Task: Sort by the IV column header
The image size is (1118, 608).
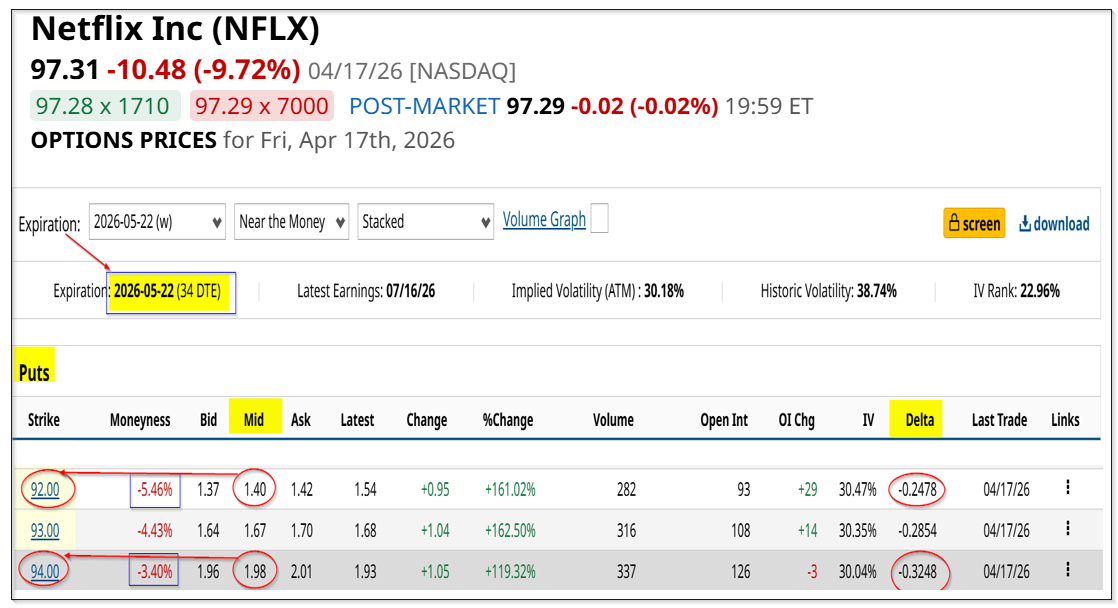Action: pos(868,420)
